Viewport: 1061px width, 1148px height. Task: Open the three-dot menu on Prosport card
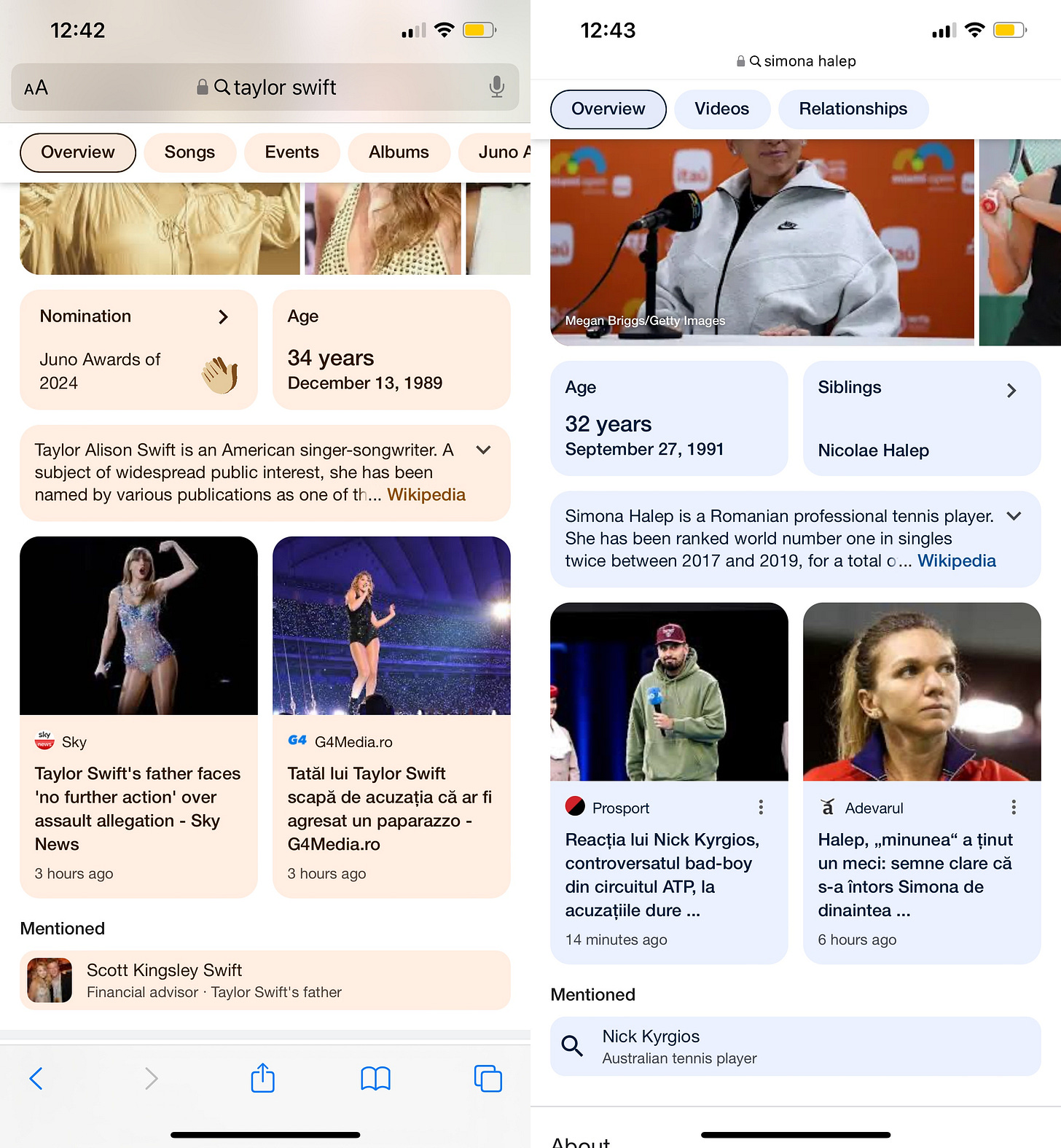761,807
